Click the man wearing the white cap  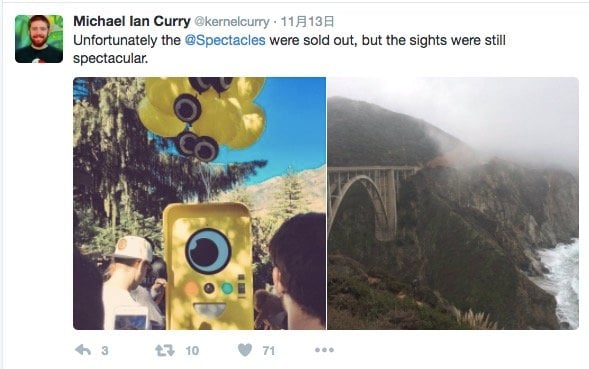128,282
